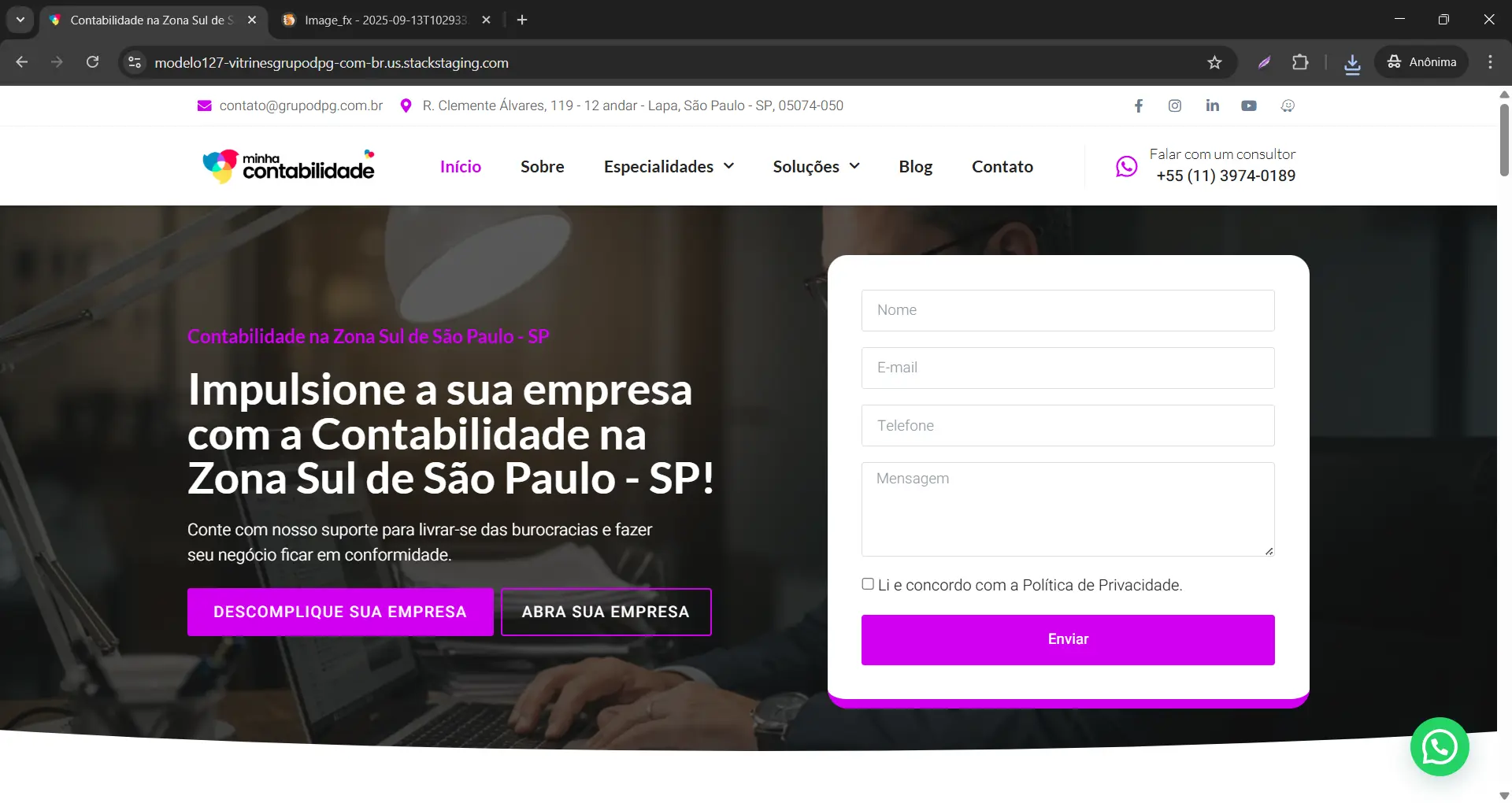Open the LinkedIn social icon
1512x803 pixels.
pos(1212,105)
